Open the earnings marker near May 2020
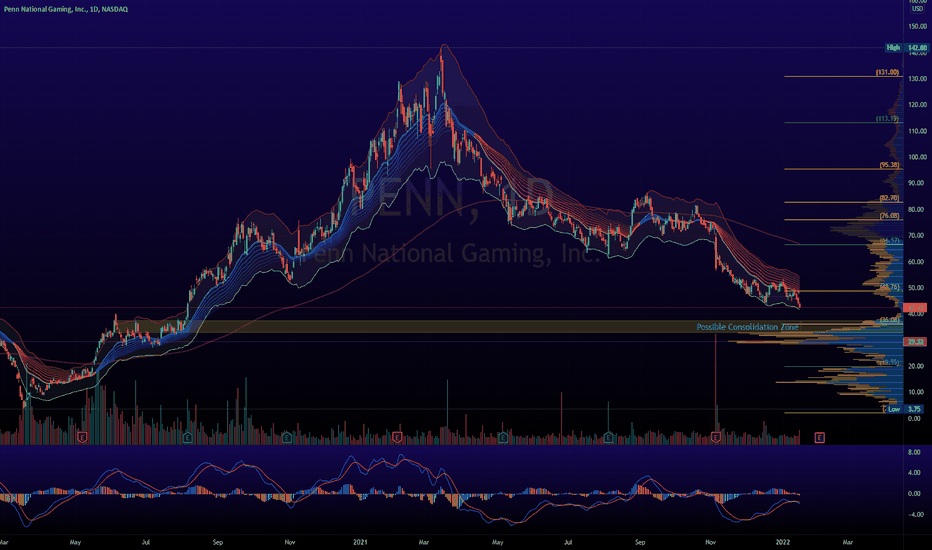The height and width of the screenshot is (550, 932). pyautogui.click(x=83, y=438)
